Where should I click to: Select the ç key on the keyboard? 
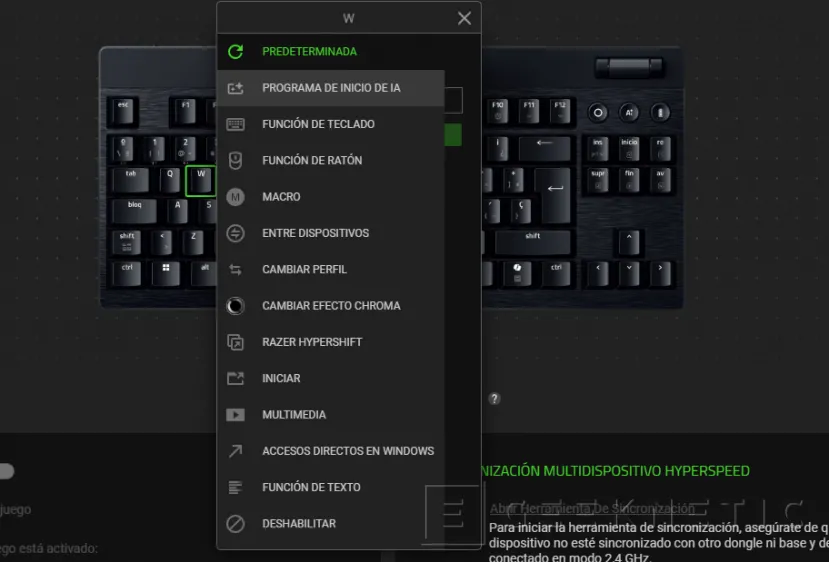pyautogui.click(x=521, y=210)
